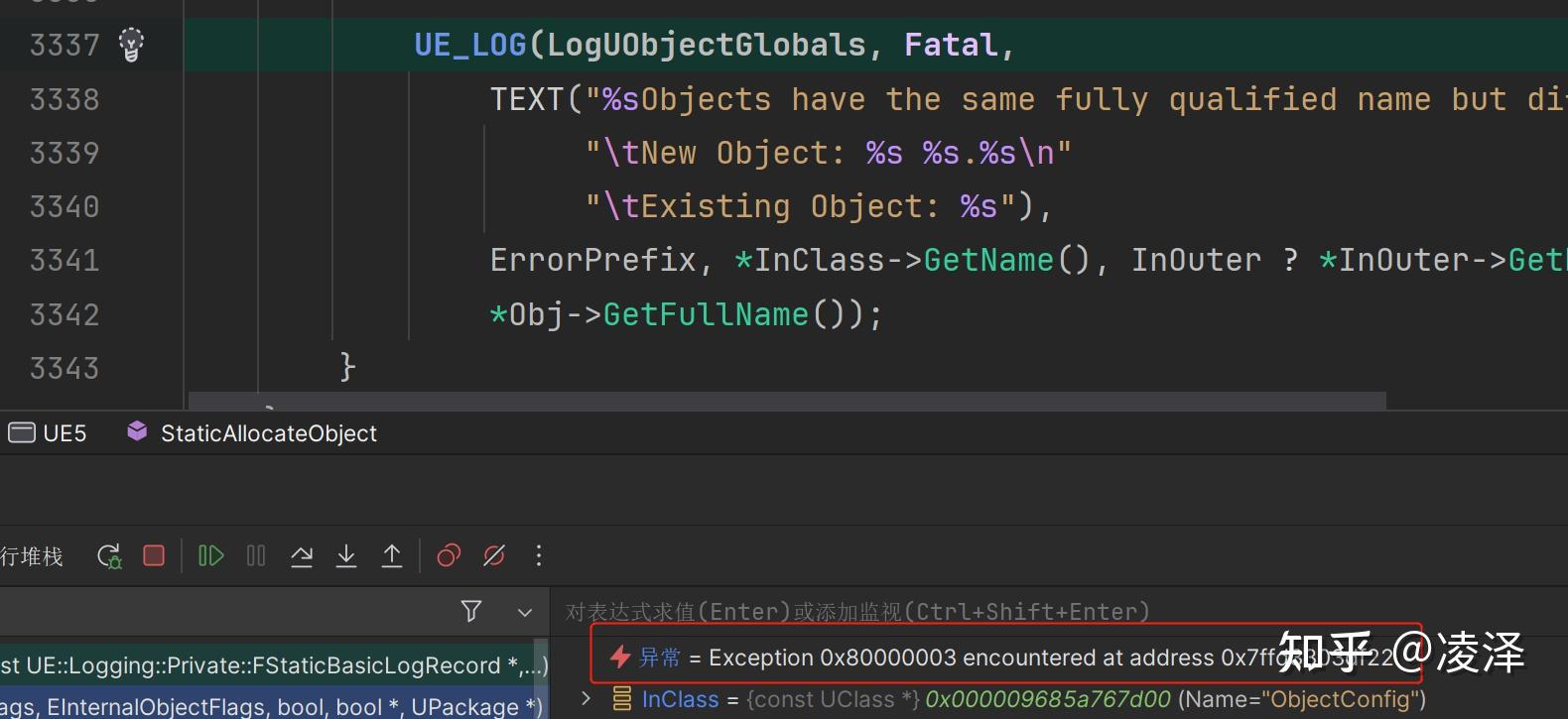Step into the function call

click(x=346, y=556)
